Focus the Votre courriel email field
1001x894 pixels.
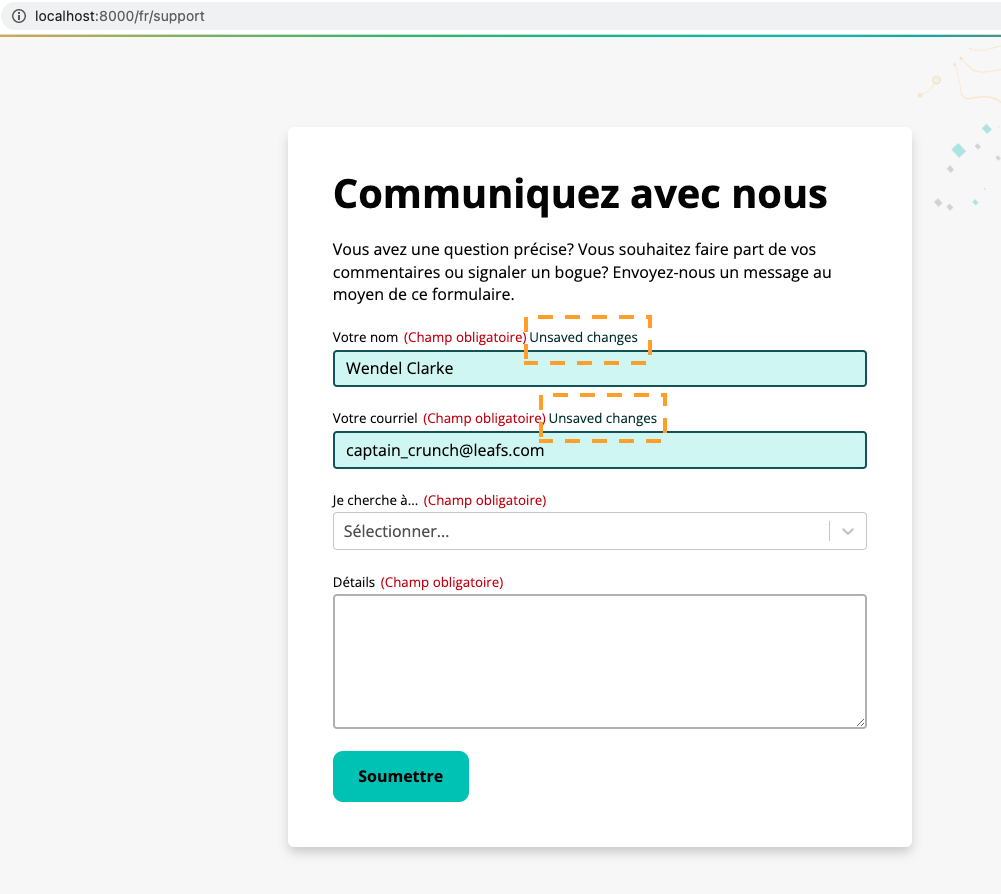(599, 450)
